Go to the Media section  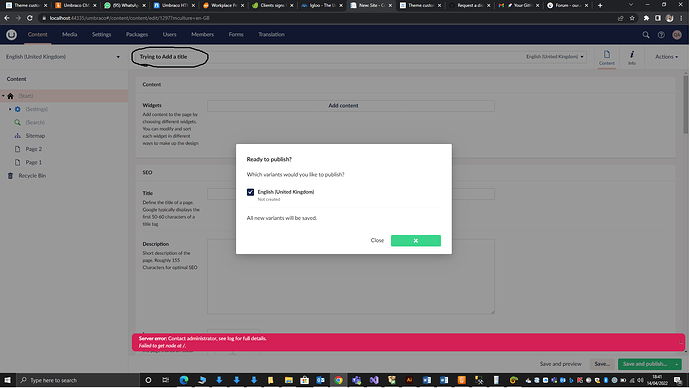69,34
